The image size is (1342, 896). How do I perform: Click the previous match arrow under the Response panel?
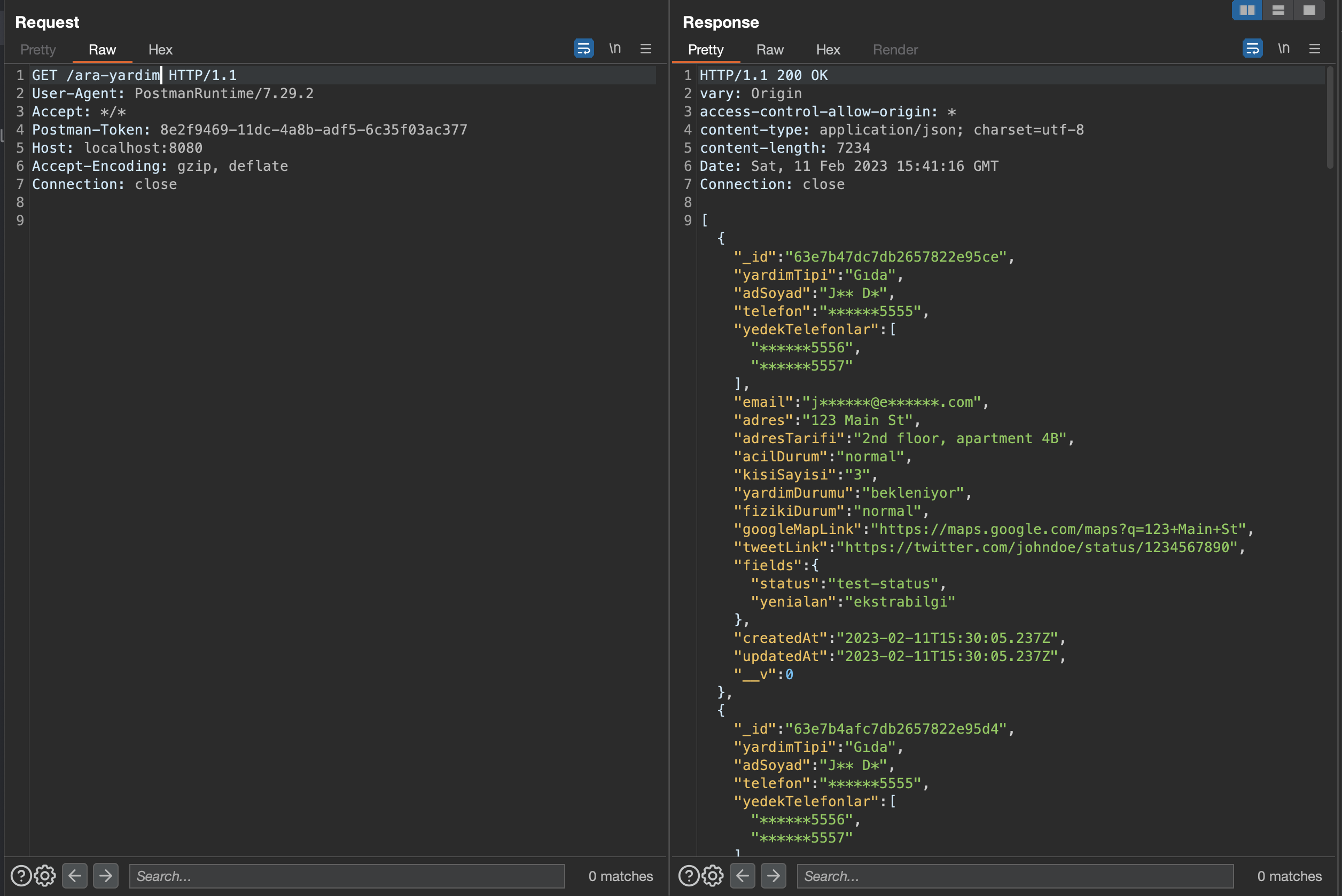pos(743,875)
